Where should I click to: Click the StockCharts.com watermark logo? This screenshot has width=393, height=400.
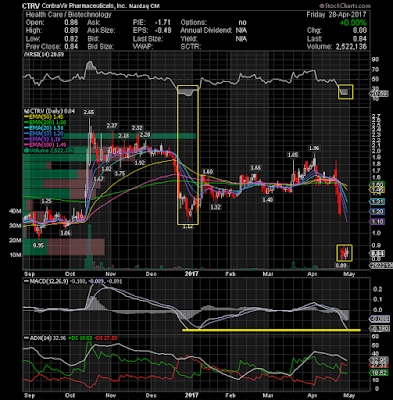click(345, 6)
